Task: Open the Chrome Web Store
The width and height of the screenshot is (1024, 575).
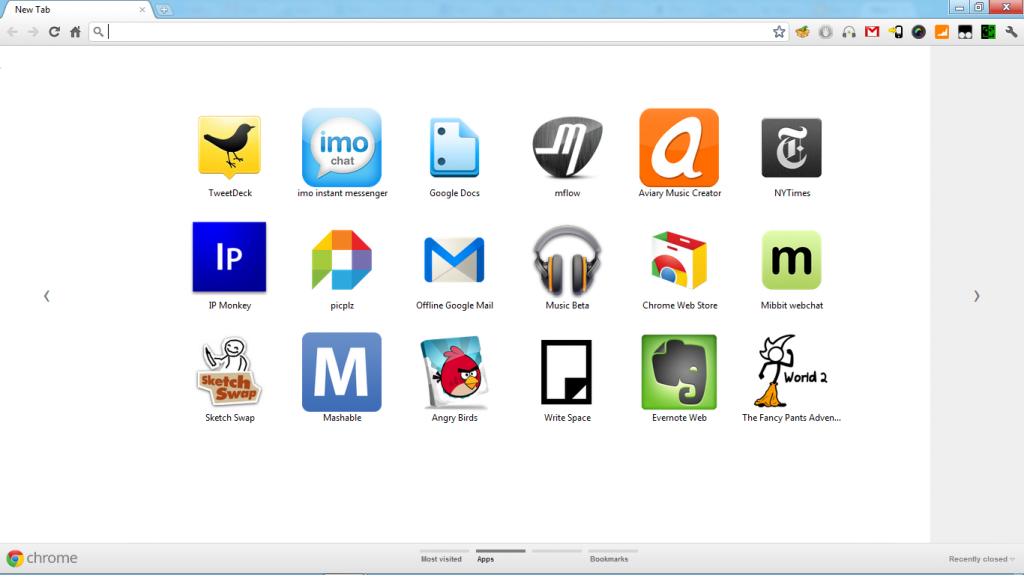Action: pyautogui.click(x=679, y=260)
